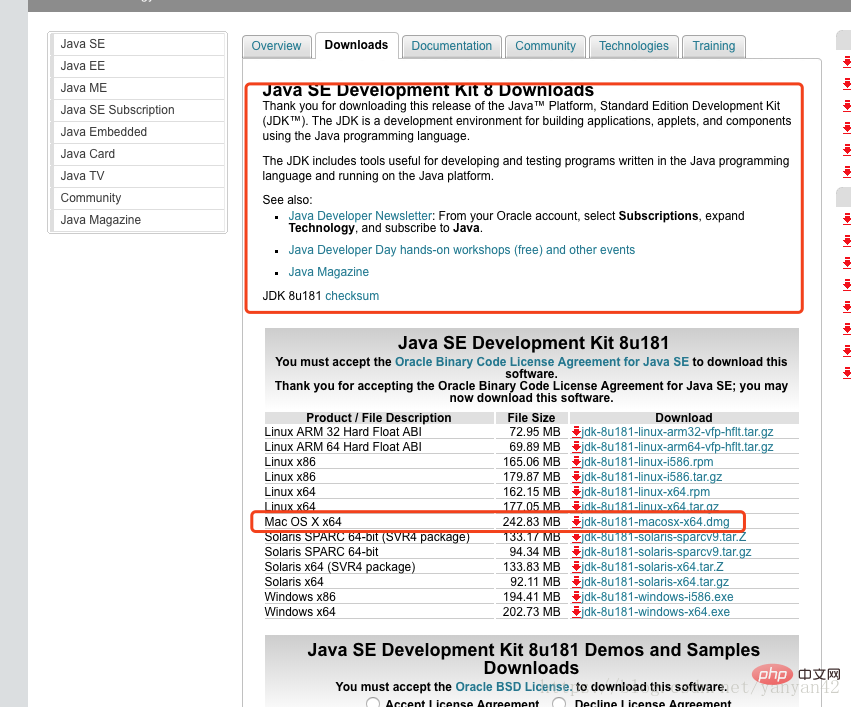The width and height of the screenshot is (851, 707).
Task: Select Accept License Agreement radio button
Action: point(373,703)
